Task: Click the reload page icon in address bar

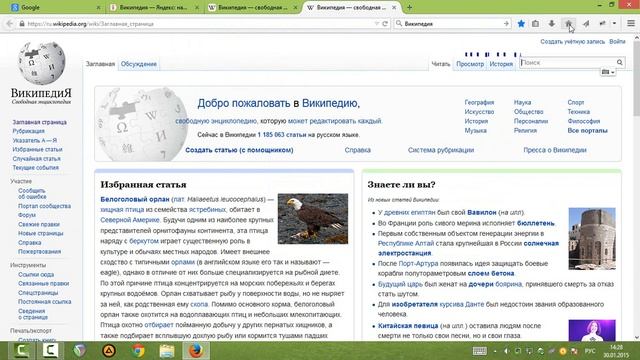Action: pos(384,24)
